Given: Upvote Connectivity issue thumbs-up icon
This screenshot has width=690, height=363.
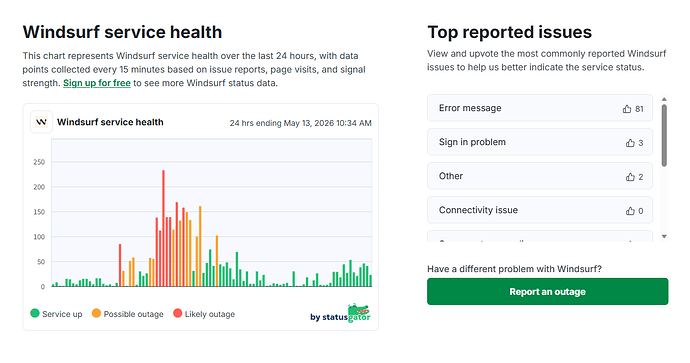Looking at the screenshot, I should [630, 211].
